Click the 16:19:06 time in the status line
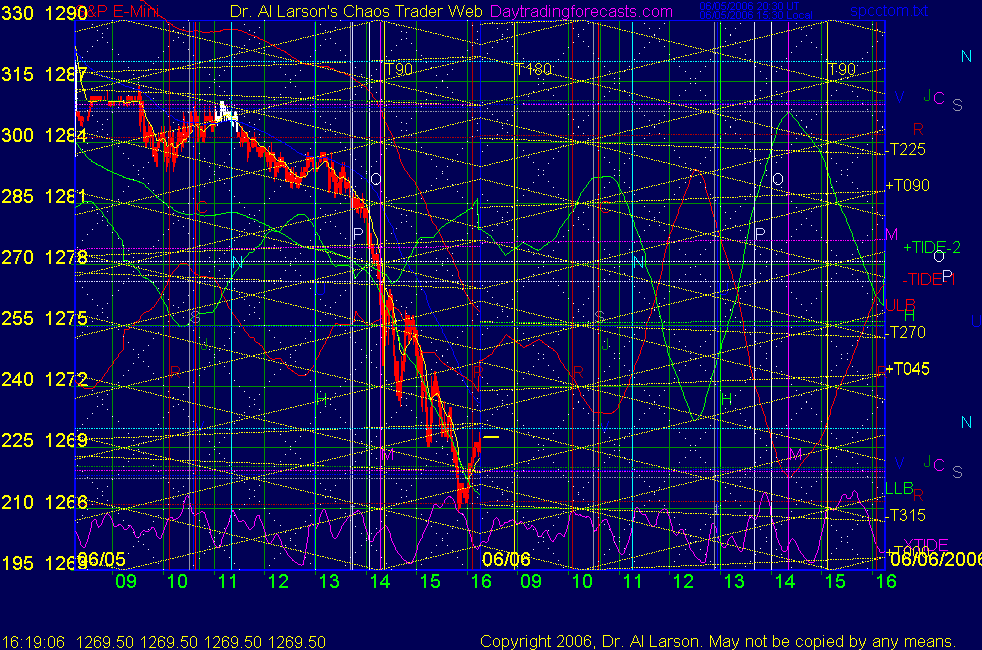The height and width of the screenshot is (650, 982). (33, 642)
